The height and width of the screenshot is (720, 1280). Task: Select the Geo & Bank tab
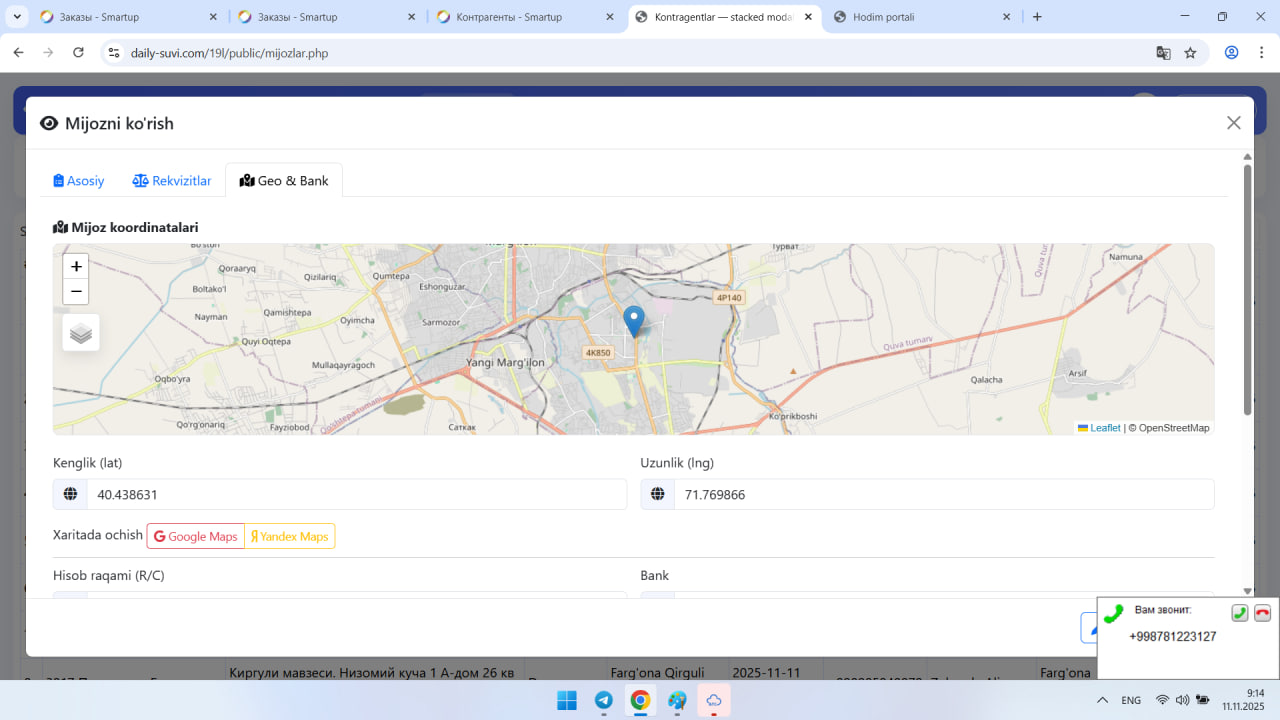click(284, 181)
